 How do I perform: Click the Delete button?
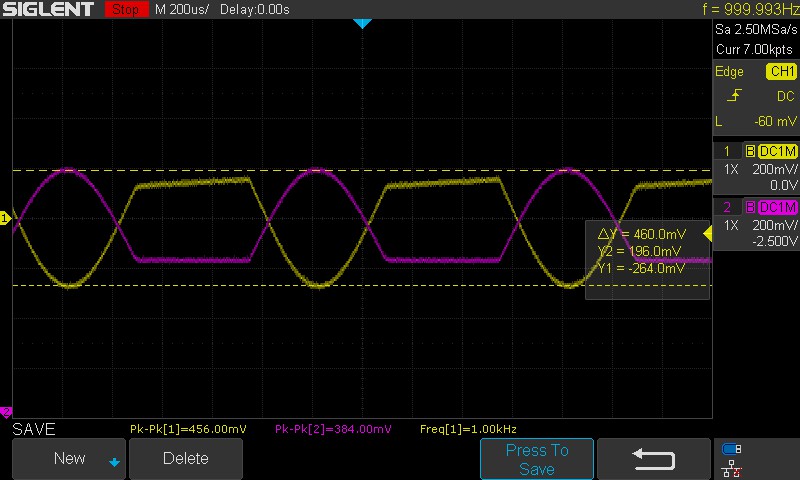186,458
